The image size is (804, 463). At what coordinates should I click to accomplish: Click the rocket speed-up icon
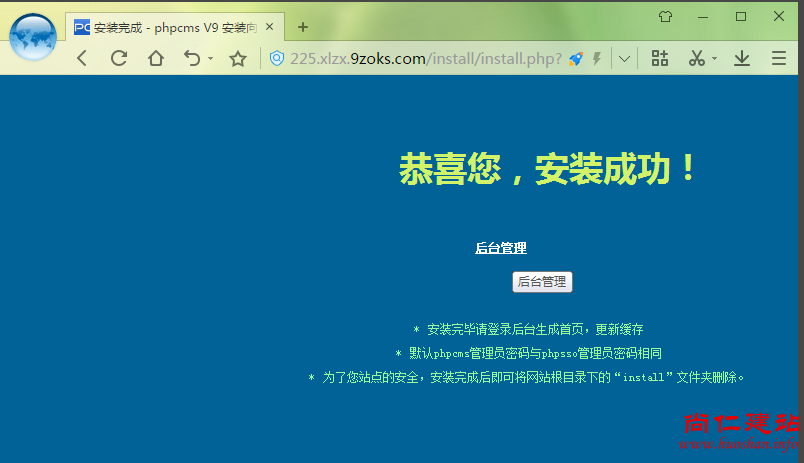point(576,59)
